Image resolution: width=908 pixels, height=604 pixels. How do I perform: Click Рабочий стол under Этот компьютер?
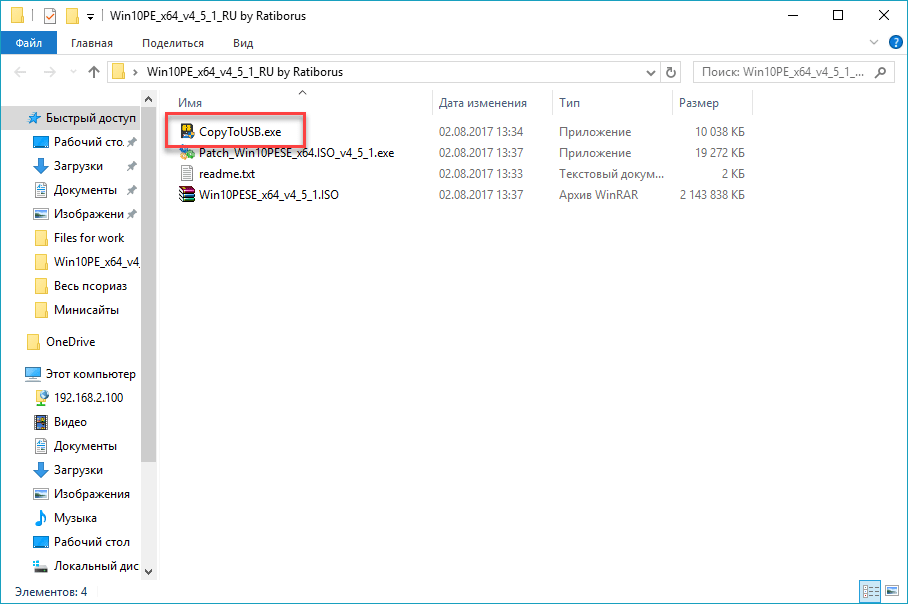[81, 542]
